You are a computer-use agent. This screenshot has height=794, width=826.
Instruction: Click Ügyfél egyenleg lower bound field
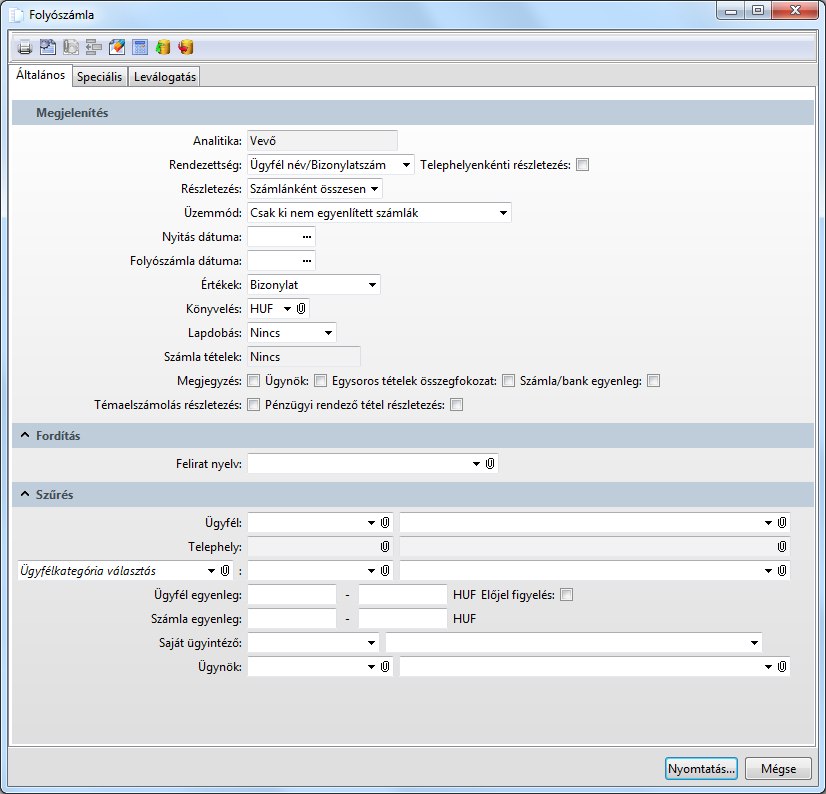coord(292,595)
